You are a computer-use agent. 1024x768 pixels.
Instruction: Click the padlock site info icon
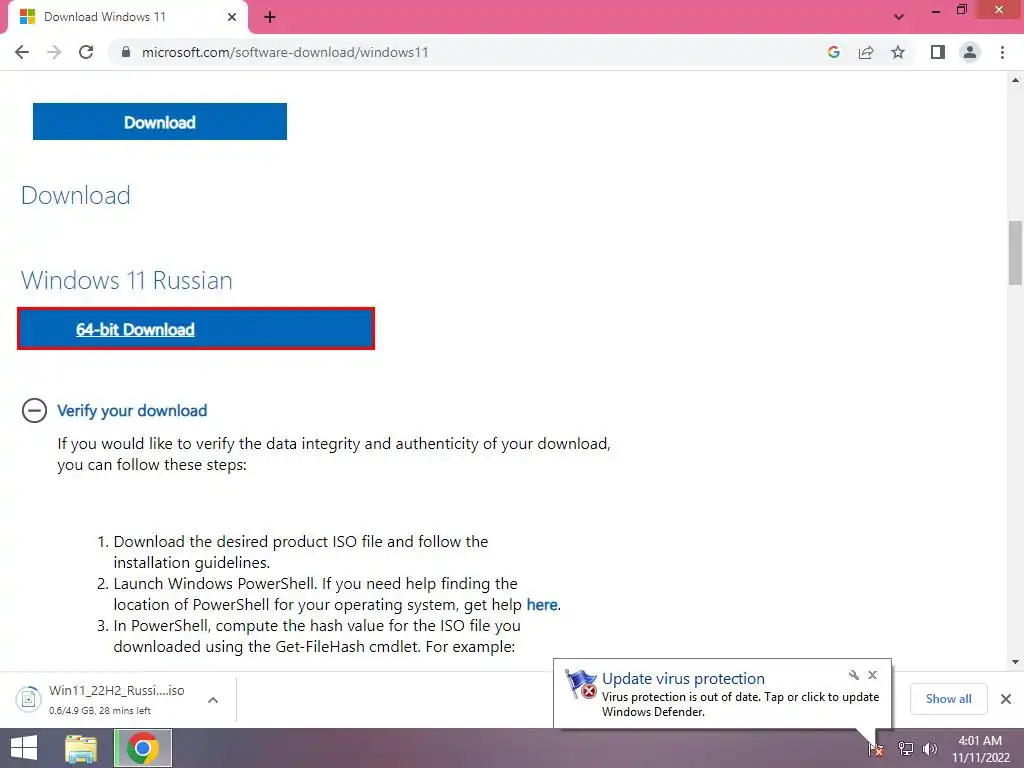click(126, 52)
